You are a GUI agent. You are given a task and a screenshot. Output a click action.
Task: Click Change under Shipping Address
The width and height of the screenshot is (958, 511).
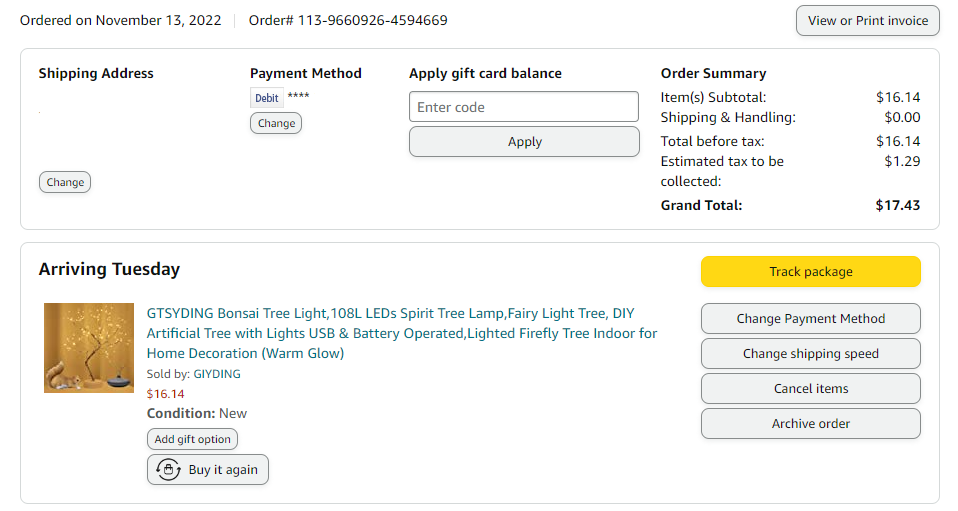(x=65, y=182)
